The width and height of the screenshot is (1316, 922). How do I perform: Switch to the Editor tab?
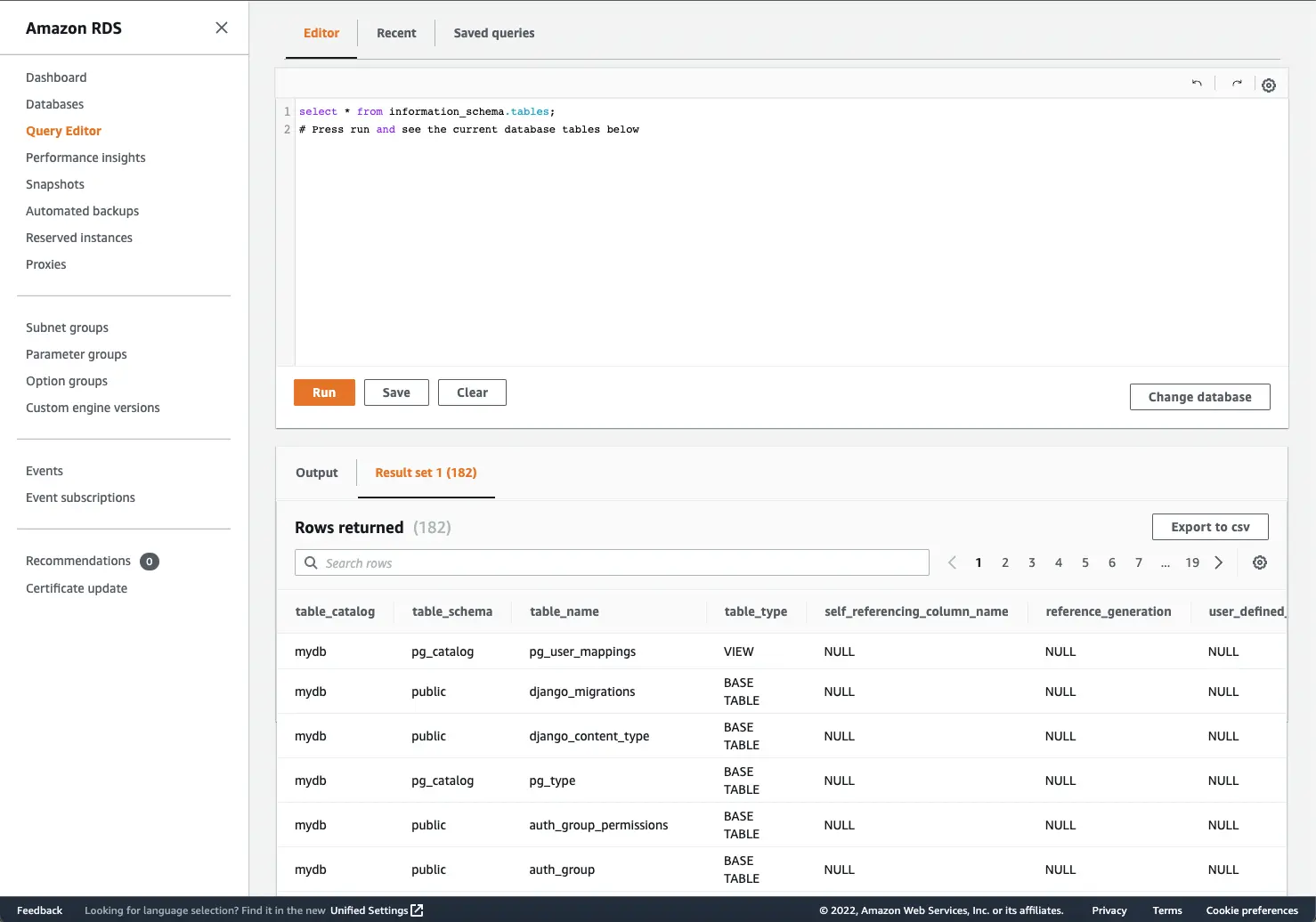321,33
